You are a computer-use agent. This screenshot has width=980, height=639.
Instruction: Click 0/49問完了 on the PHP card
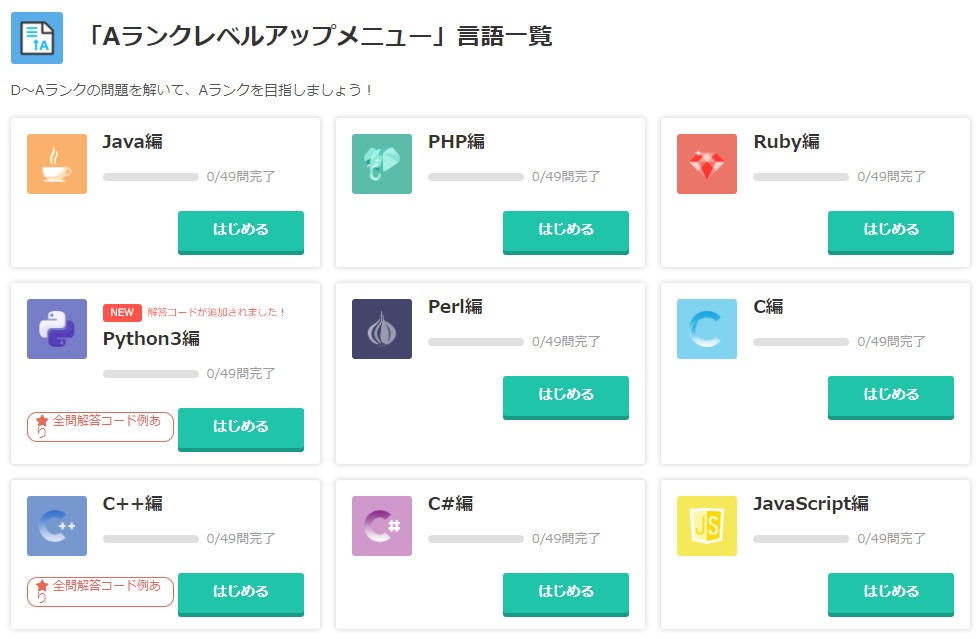[x=566, y=177]
